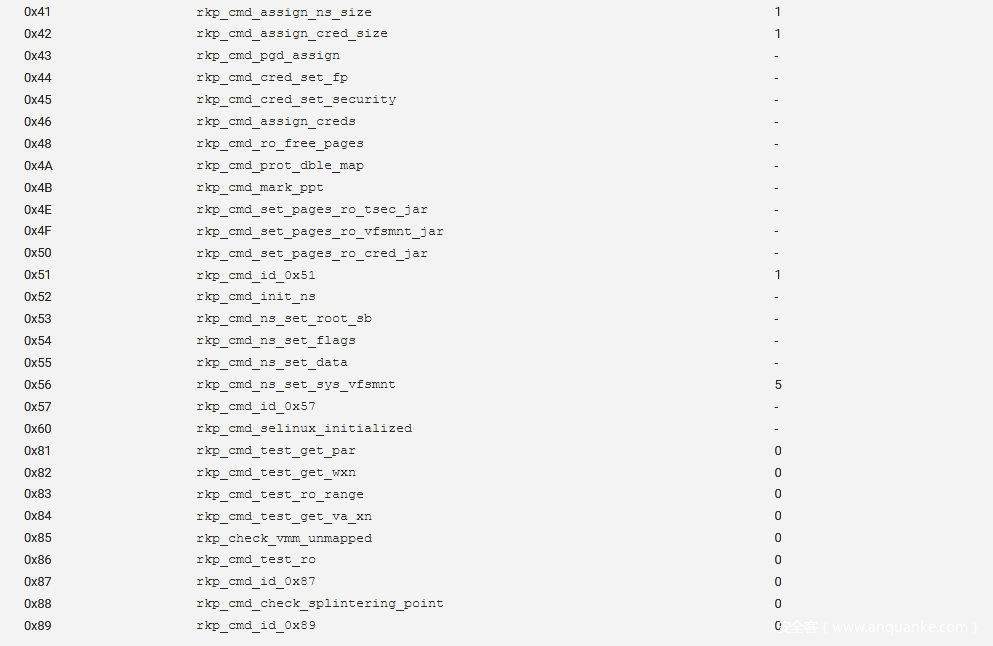The image size is (993, 646).
Task: Select the rkp_cmd_cred_set_fp entry
Action: [272, 78]
